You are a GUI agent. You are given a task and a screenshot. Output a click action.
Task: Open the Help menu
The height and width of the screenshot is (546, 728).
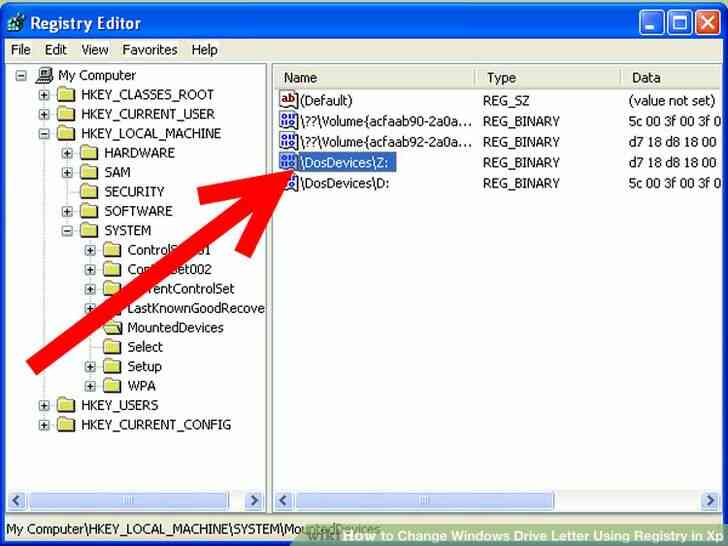204,50
